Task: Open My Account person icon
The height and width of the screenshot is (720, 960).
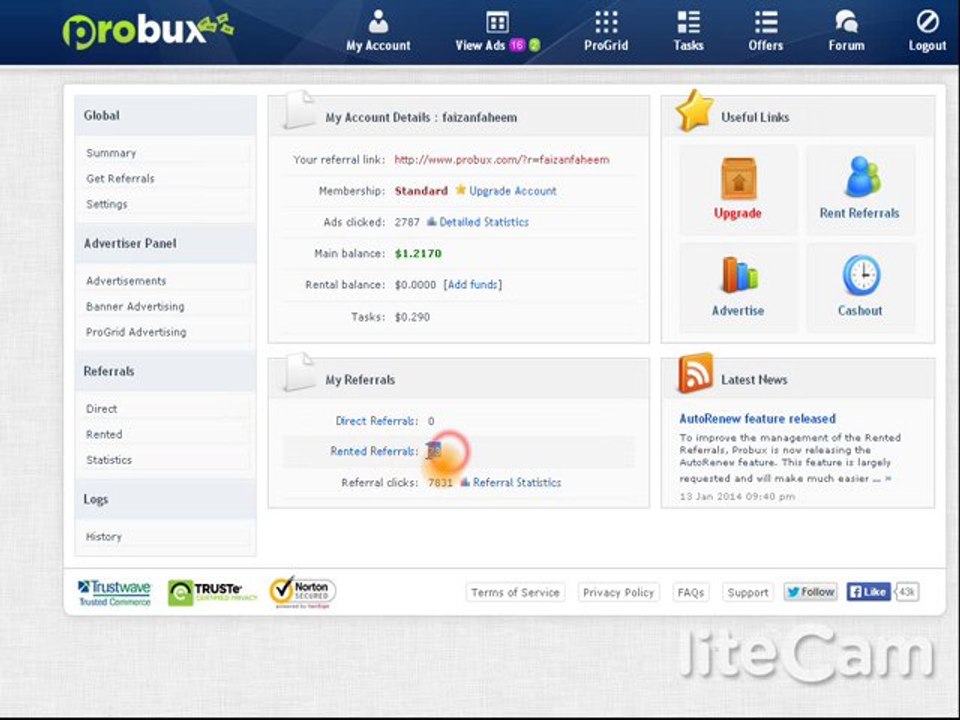Action: pos(378,21)
